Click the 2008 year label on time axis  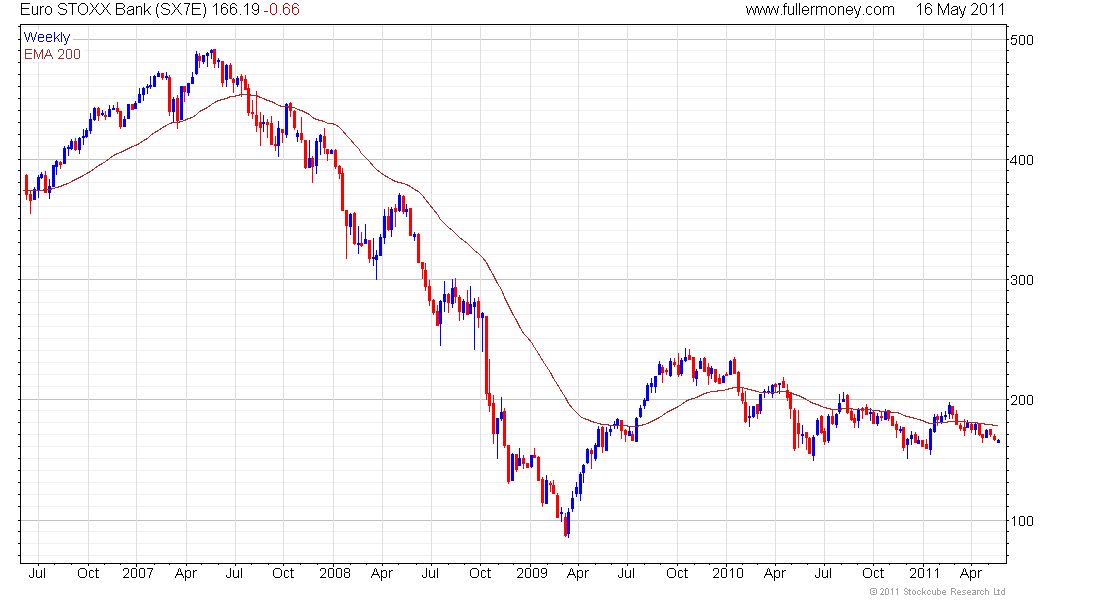pos(335,573)
